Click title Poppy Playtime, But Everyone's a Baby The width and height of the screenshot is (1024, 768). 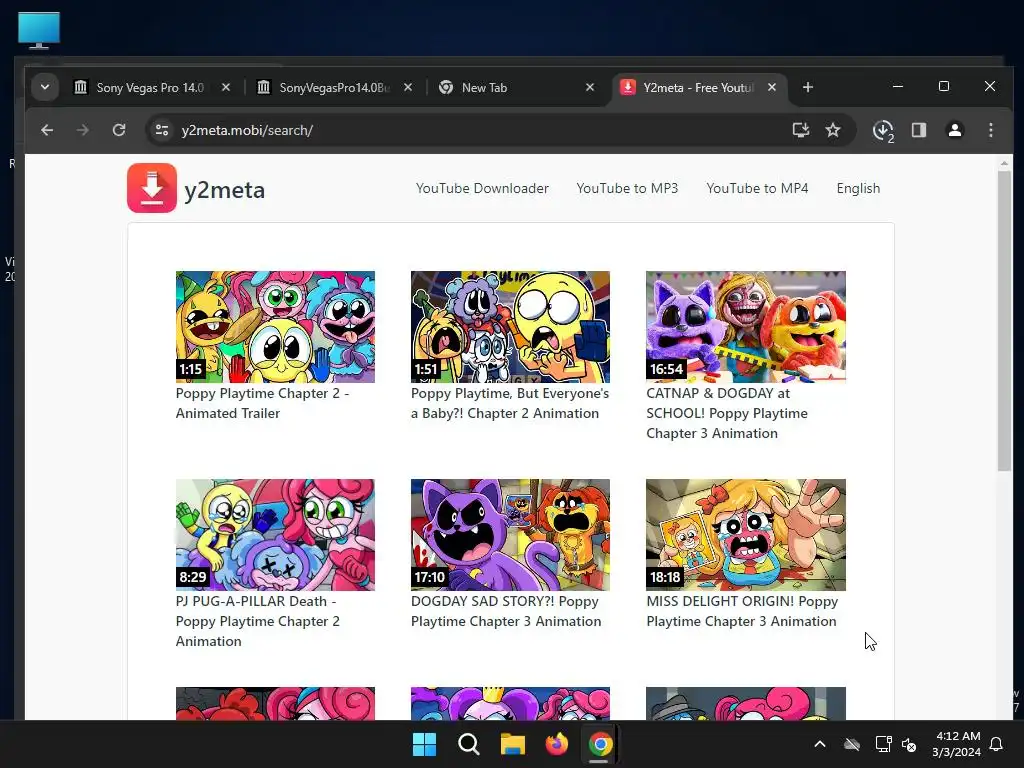pos(510,403)
